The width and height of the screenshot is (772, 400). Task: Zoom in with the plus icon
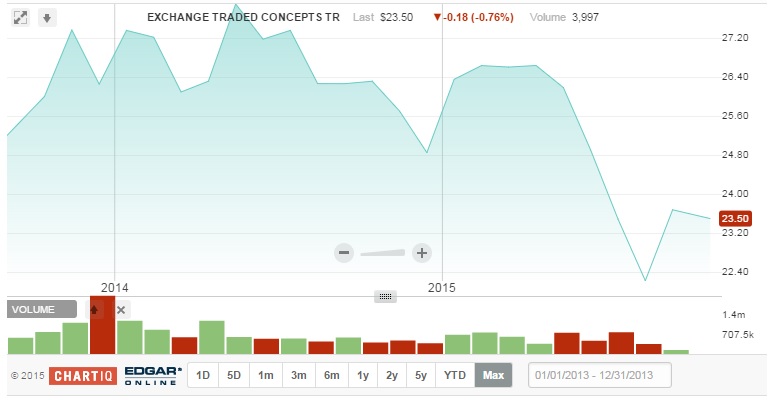(x=422, y=253)
